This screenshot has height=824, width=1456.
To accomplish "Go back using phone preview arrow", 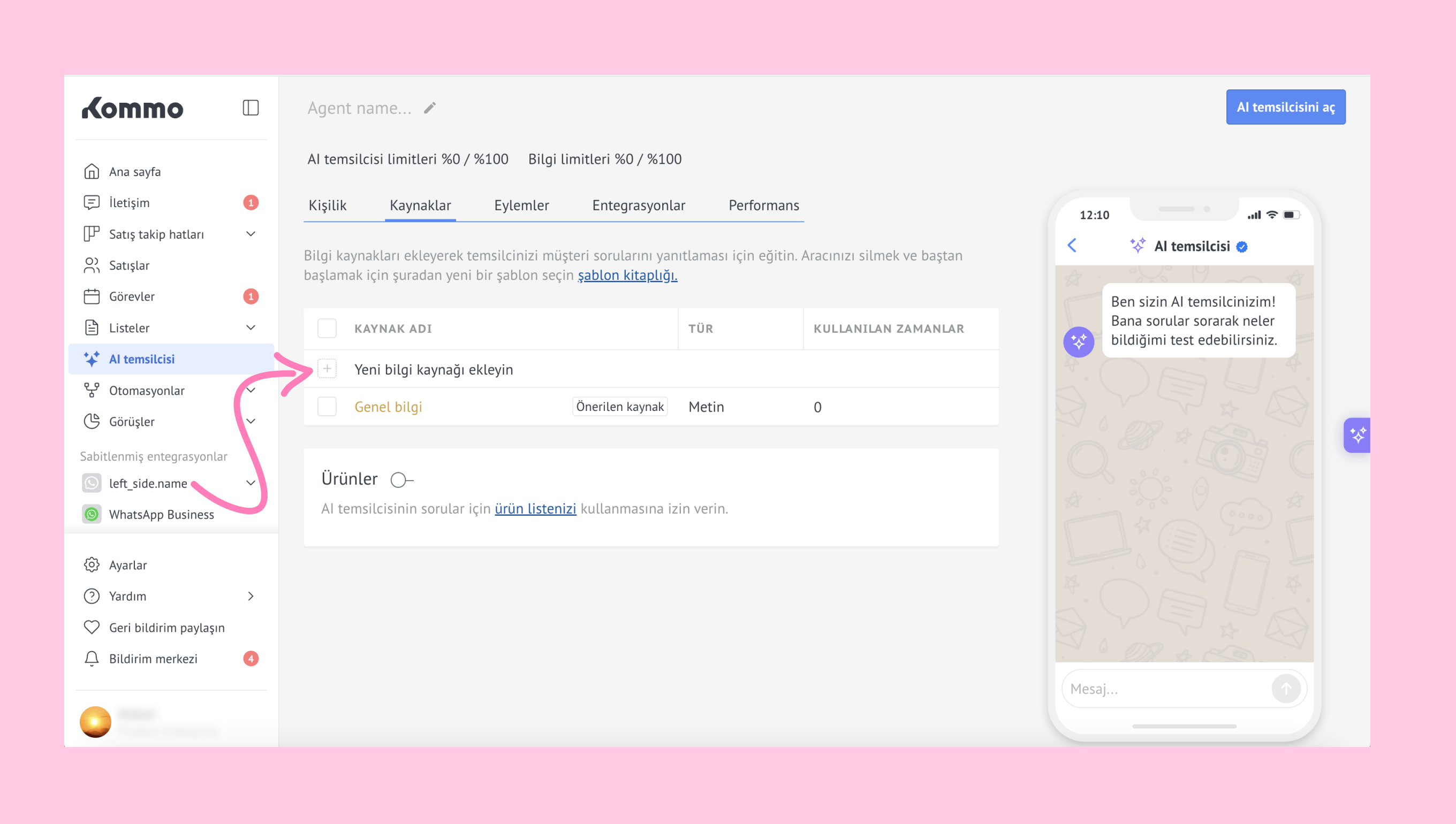I will point(1072,246).
